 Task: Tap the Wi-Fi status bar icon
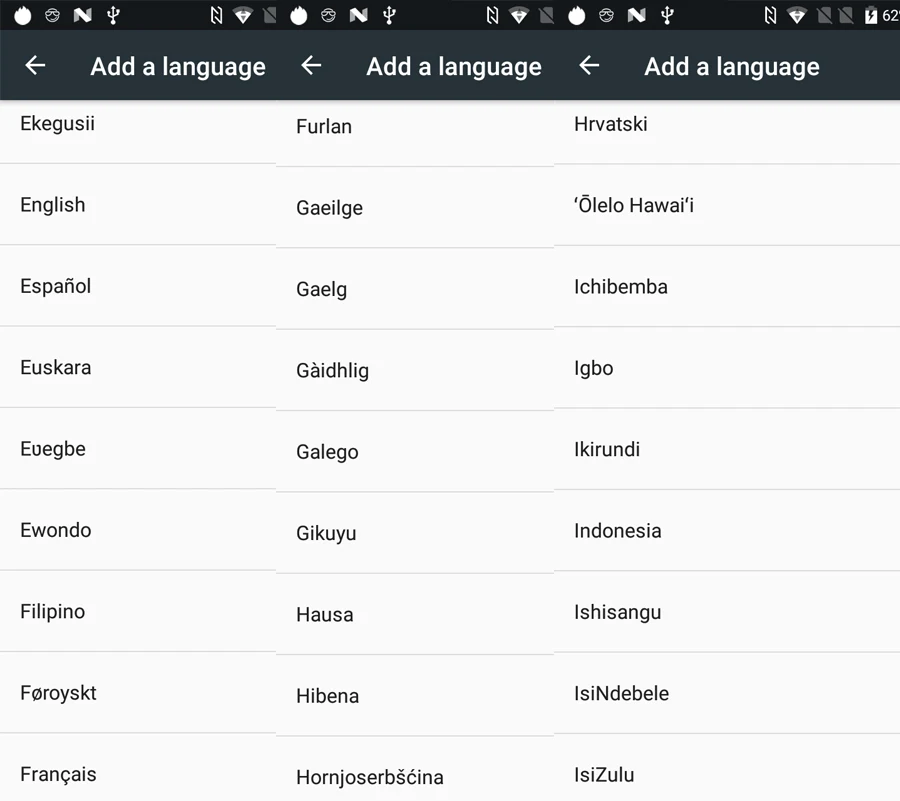point(797,14)
